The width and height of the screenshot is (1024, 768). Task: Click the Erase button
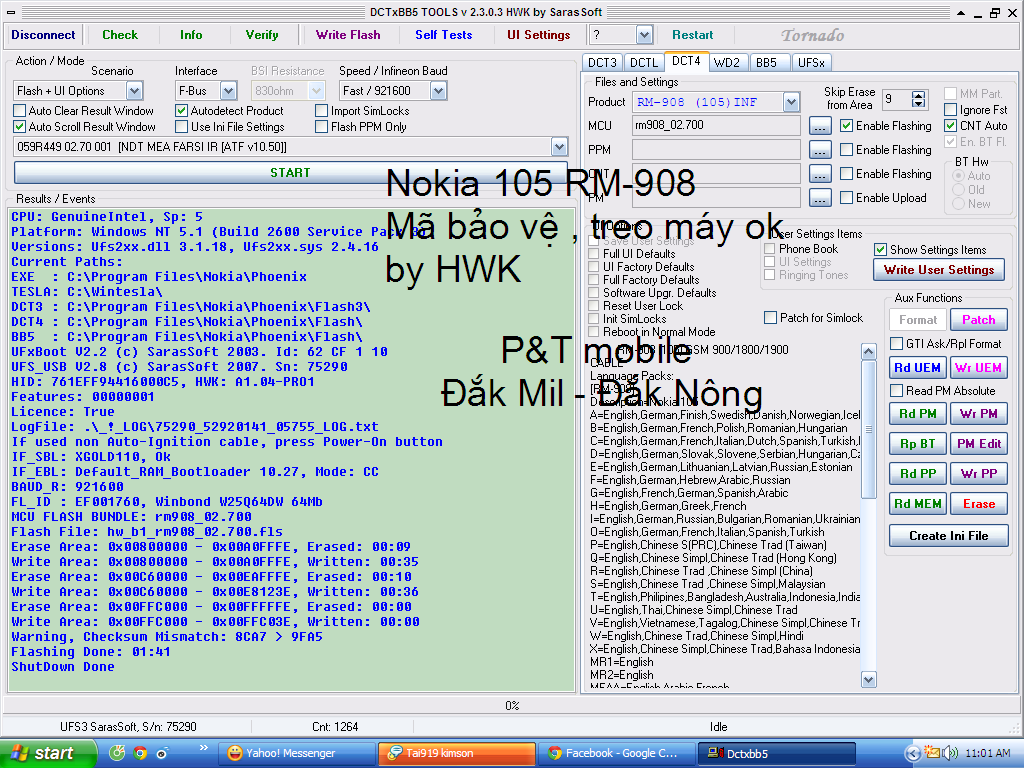(978, 504)
